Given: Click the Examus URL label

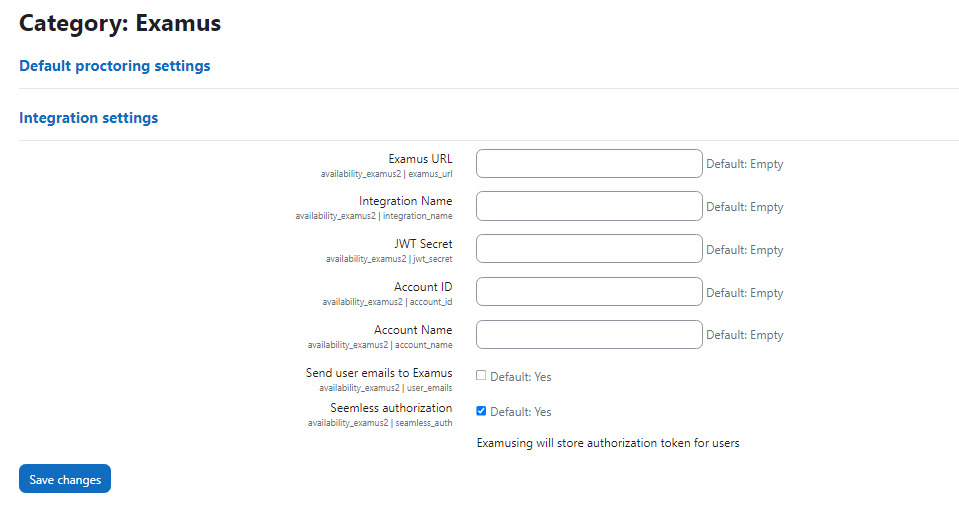Looking at the screenshot, I should pyautogui.click(x=420, y=159).
